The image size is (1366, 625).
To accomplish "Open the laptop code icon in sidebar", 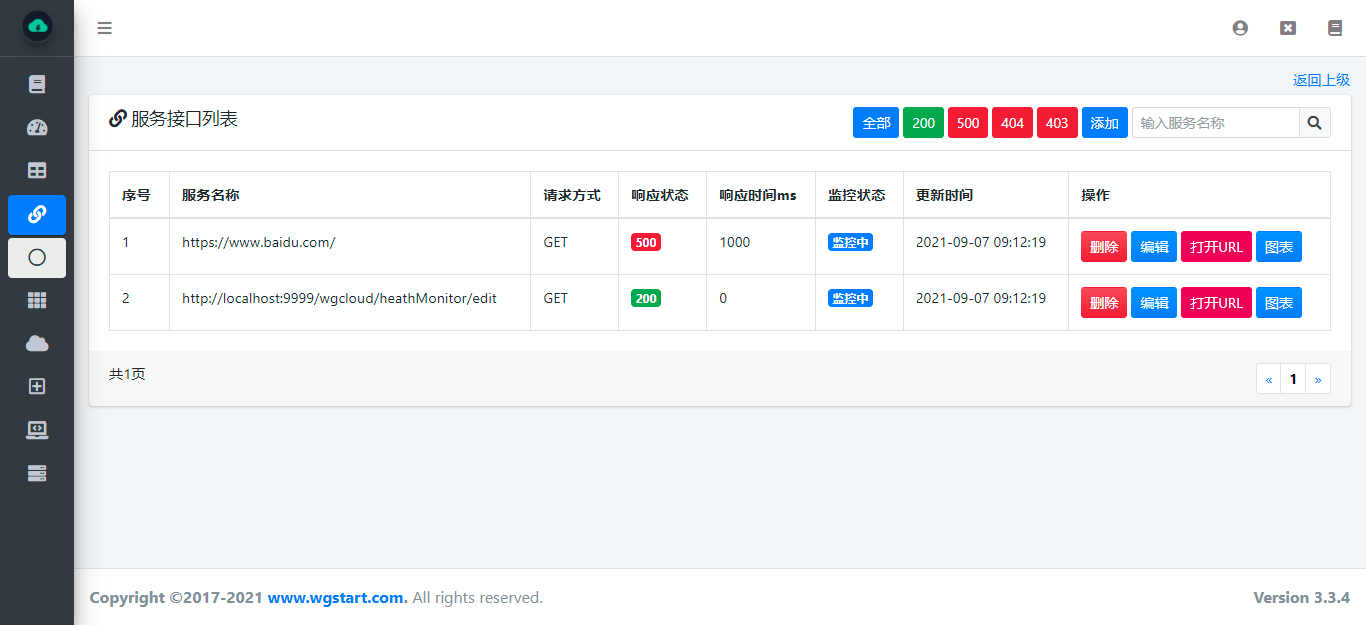I will (x=36, y=430).
